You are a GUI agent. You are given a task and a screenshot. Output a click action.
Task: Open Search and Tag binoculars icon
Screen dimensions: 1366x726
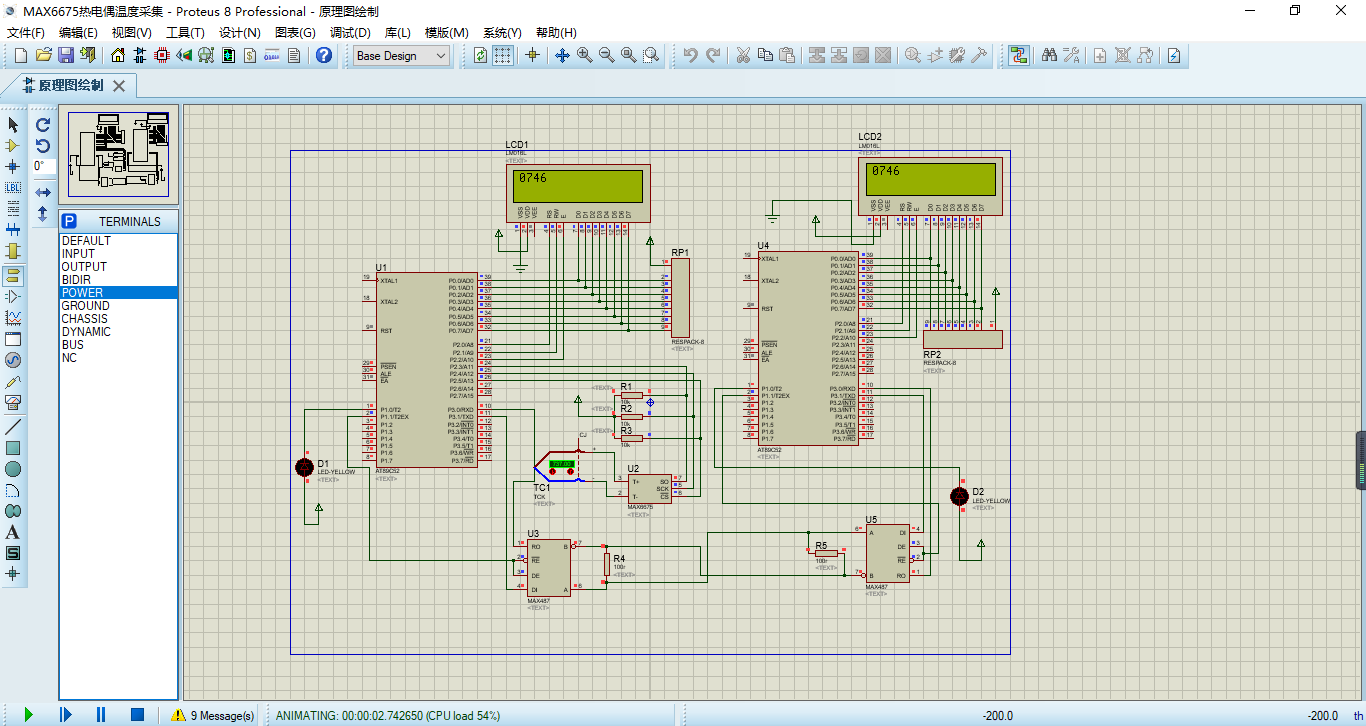pyautogui.click(x=1049, y=55)
